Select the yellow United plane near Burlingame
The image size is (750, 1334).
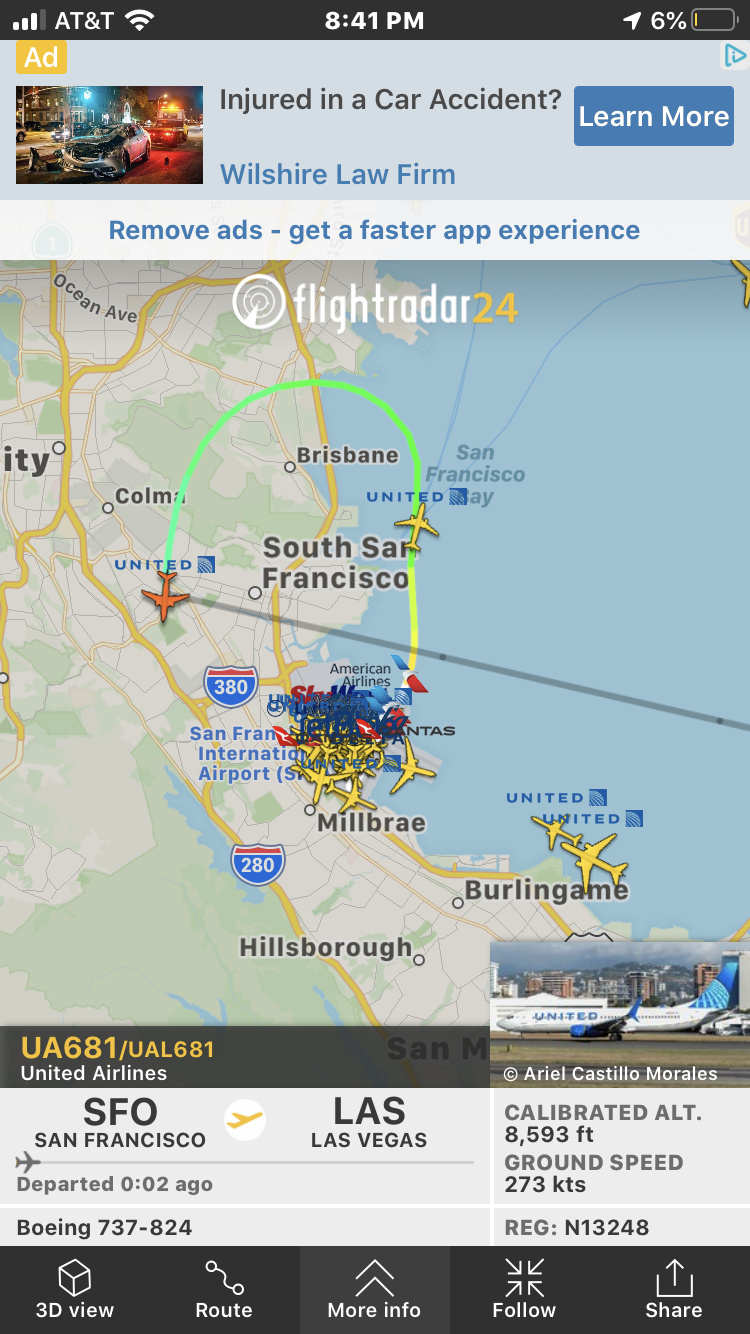click(x=594, y=858)
